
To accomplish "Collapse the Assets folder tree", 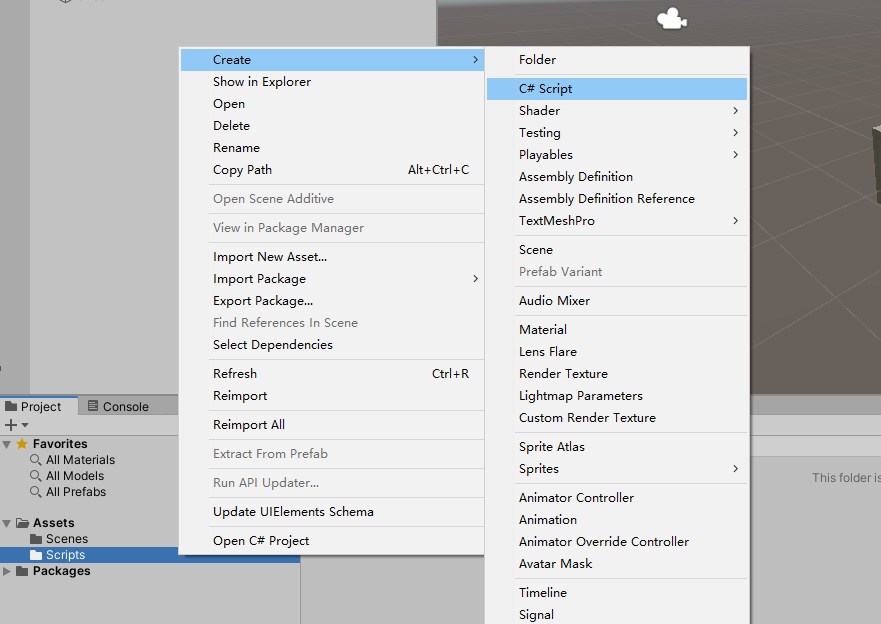I will 8,523.
